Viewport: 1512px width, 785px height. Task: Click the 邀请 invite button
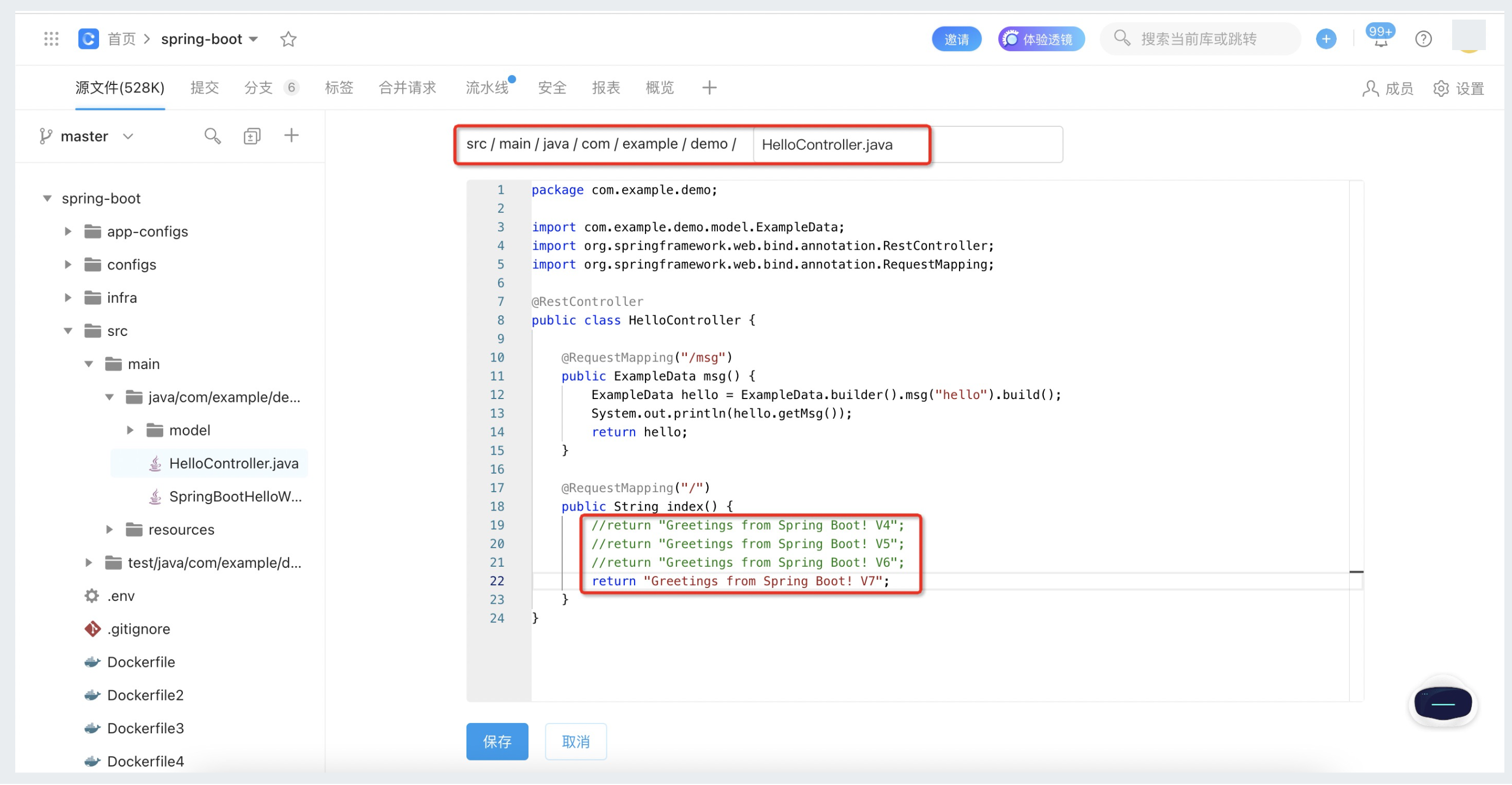coord(956,39)
